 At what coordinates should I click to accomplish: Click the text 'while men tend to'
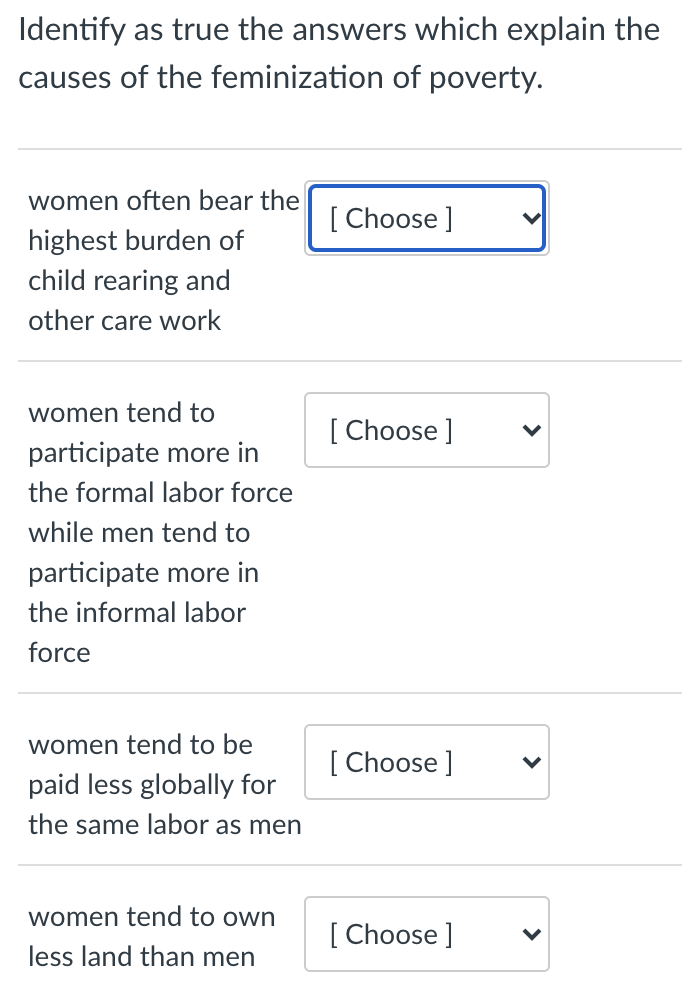[x=139, y=532]
